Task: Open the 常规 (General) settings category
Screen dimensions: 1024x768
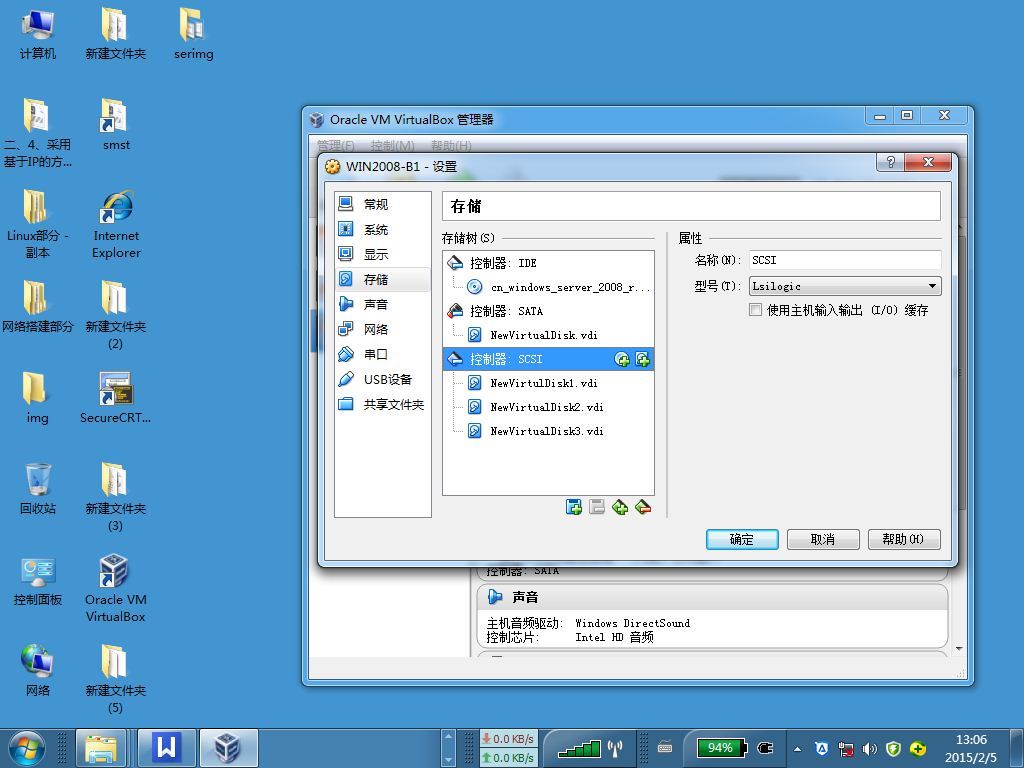Action: point(383,204)
